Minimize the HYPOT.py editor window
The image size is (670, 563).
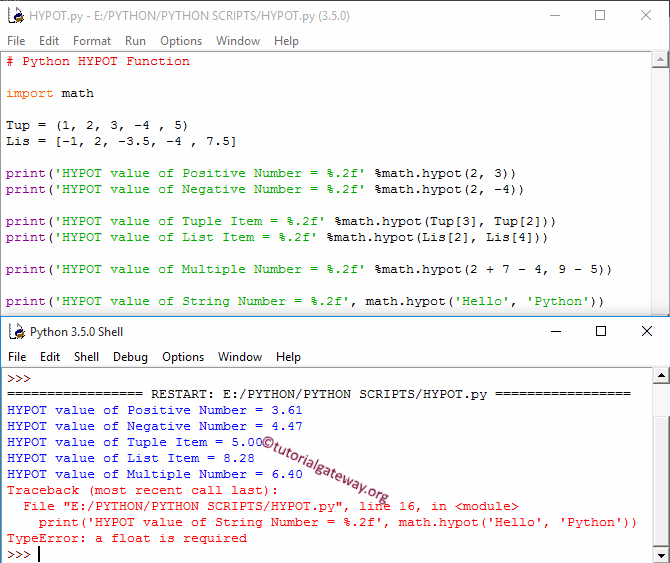point(555,16)
